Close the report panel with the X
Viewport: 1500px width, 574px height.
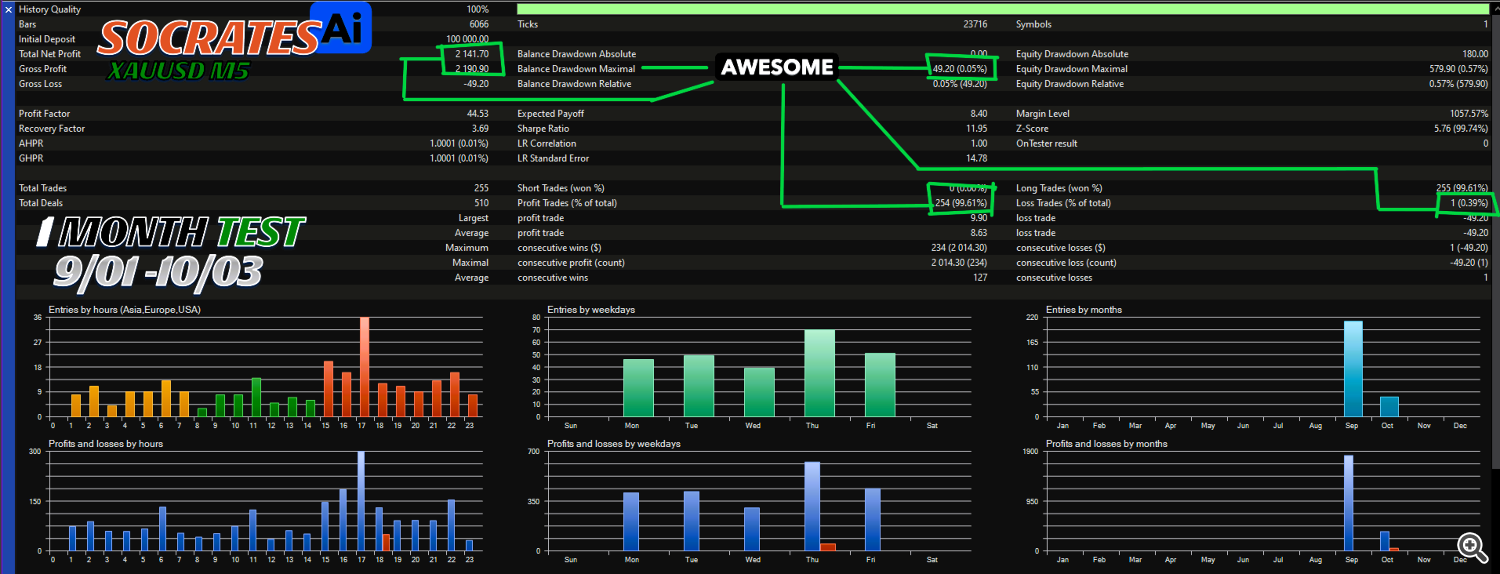pyautogui.click(x=9, y=9)
